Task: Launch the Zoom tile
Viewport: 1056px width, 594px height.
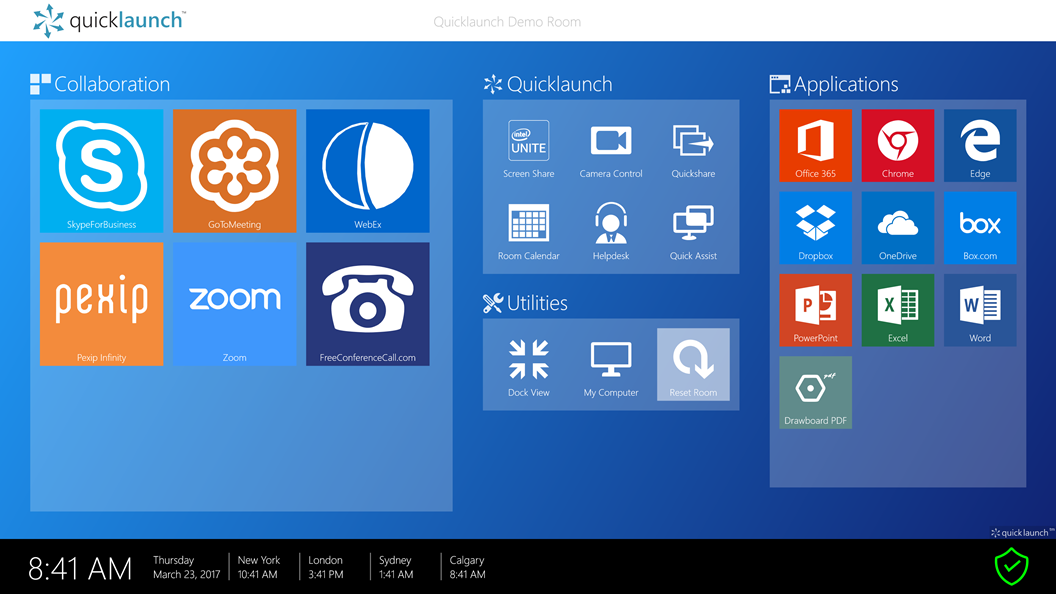Action: click(x=234, y=304)
